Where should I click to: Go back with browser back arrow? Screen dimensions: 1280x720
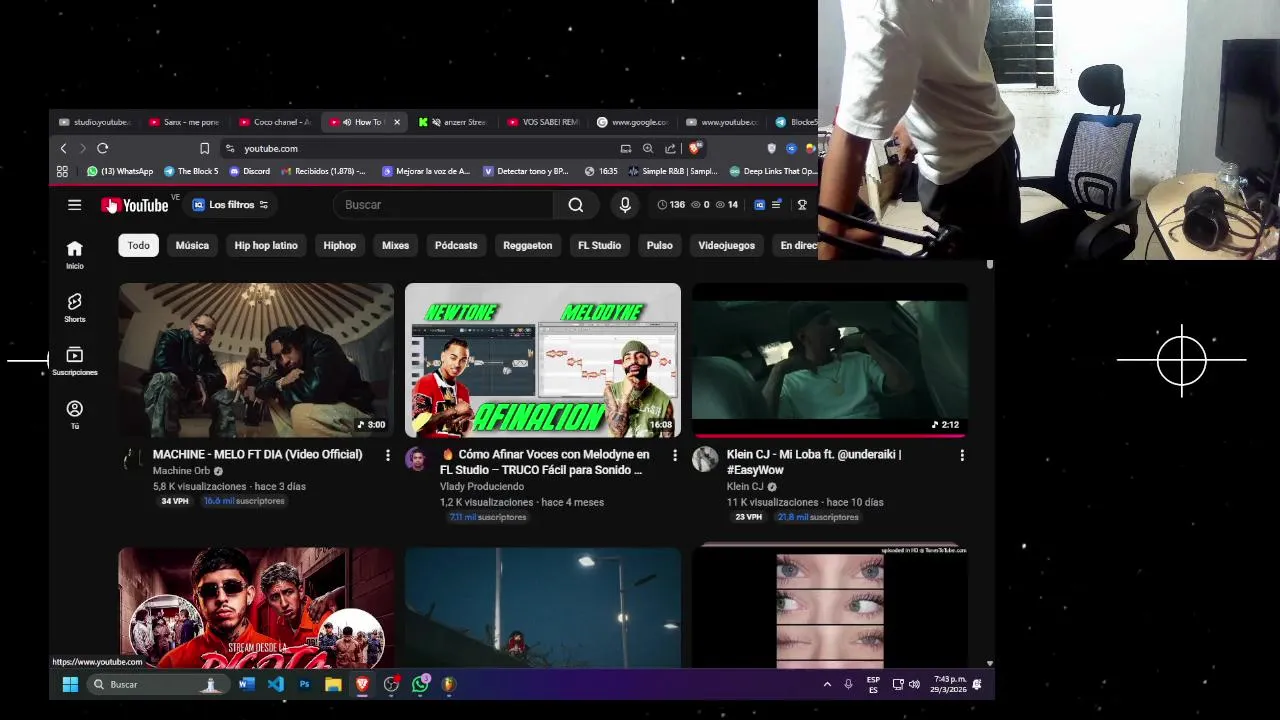tap(63, 148)
